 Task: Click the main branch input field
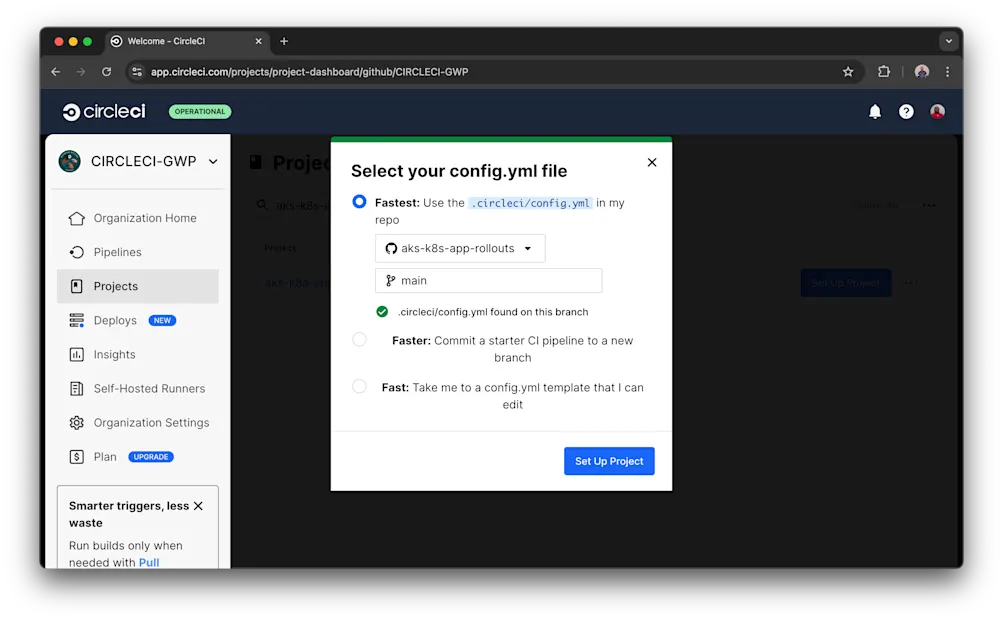tap(488, 280)
